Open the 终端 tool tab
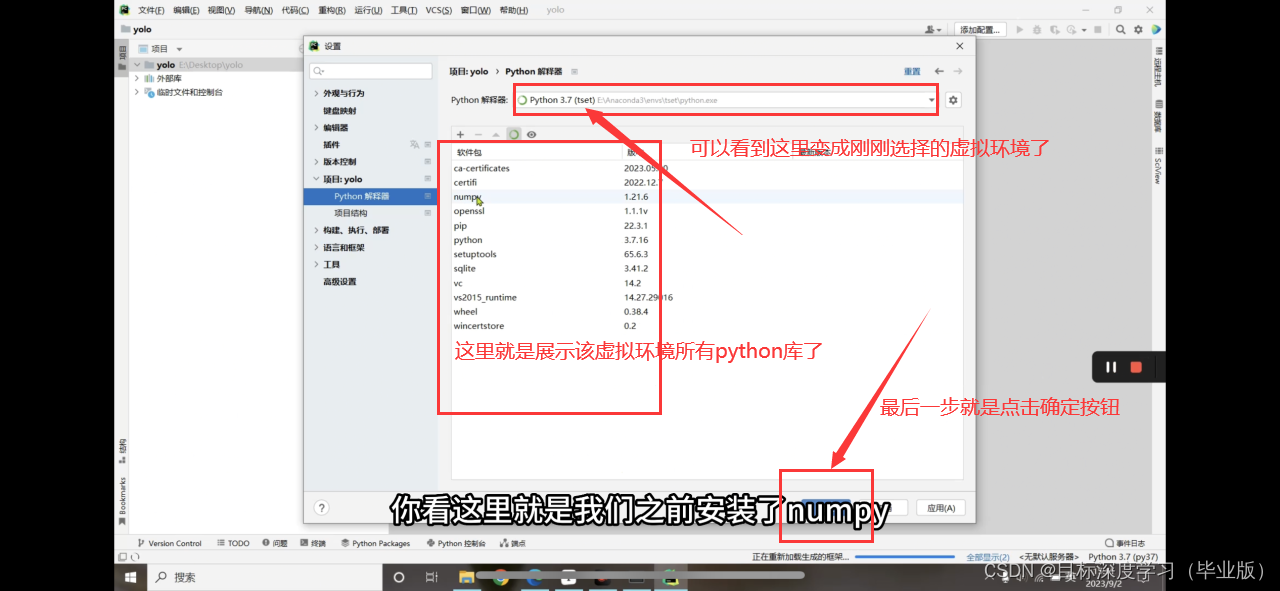The height and width of the screenshot is (591, 1280). [313, 543]
